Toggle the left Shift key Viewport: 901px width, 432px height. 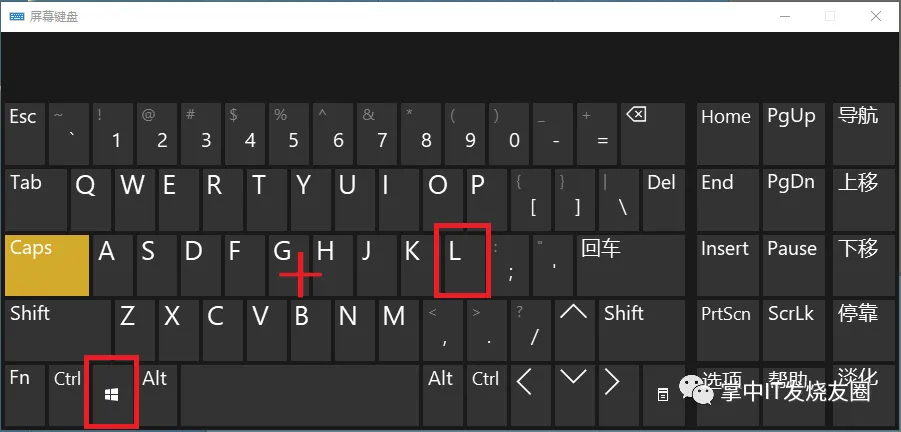point(57,331)
